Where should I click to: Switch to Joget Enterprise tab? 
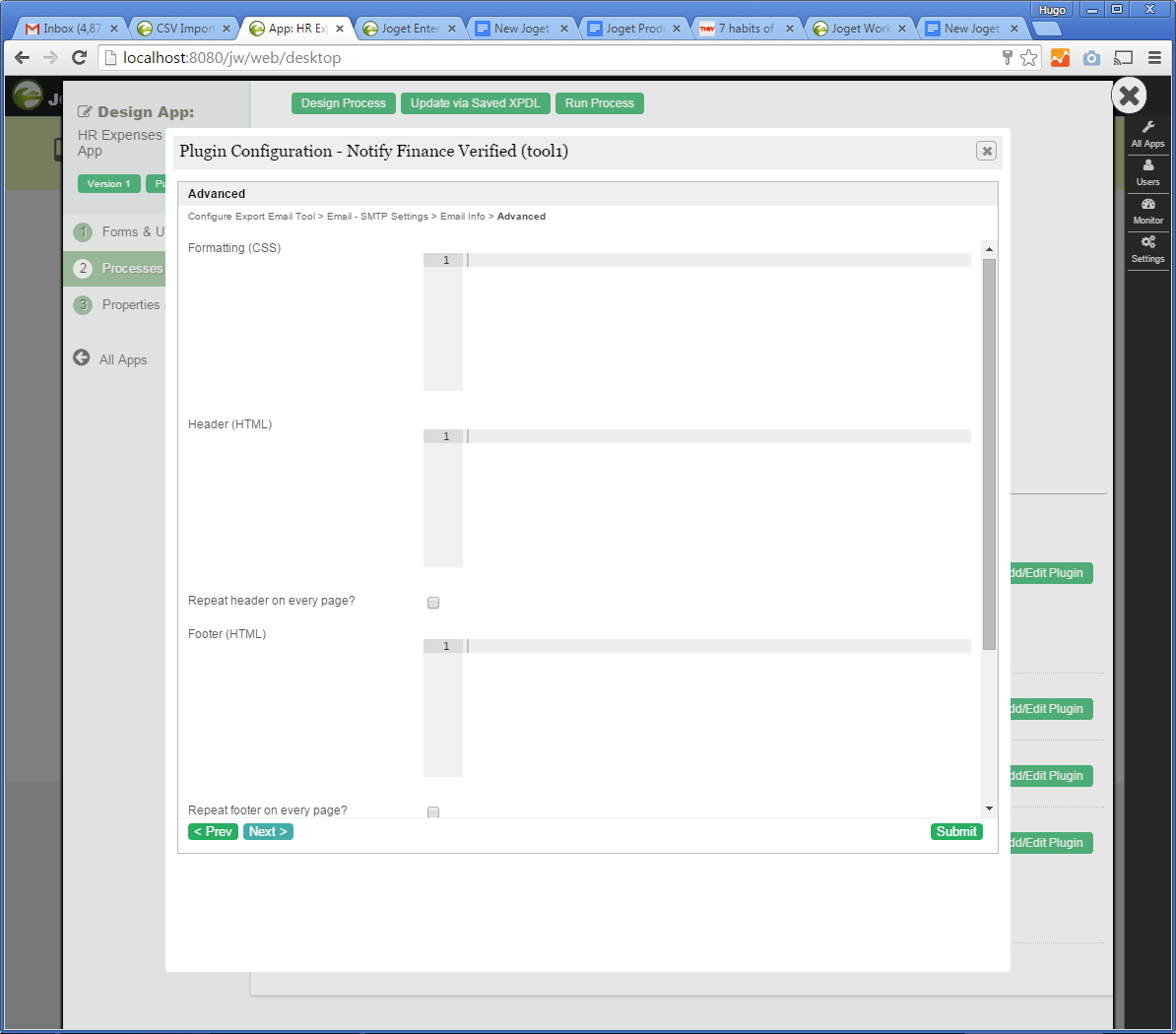(410, 29)
